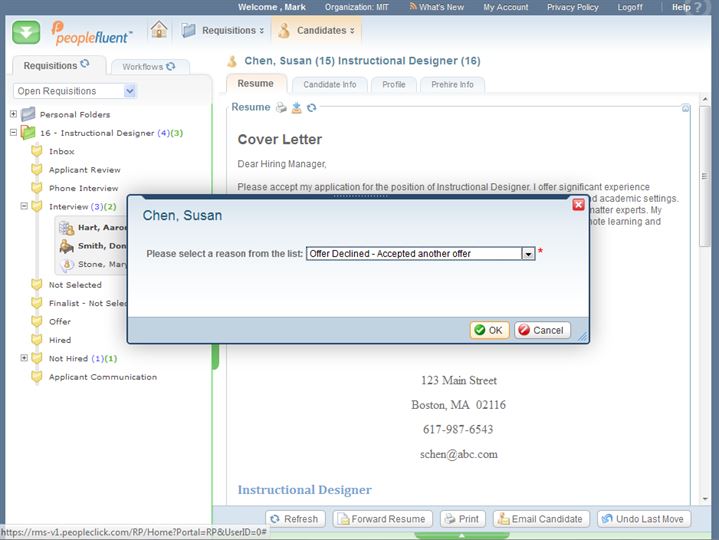The width and height of the screenshot is (719, 540).
Task: Click the green download arrow icon
Action: 27,31
